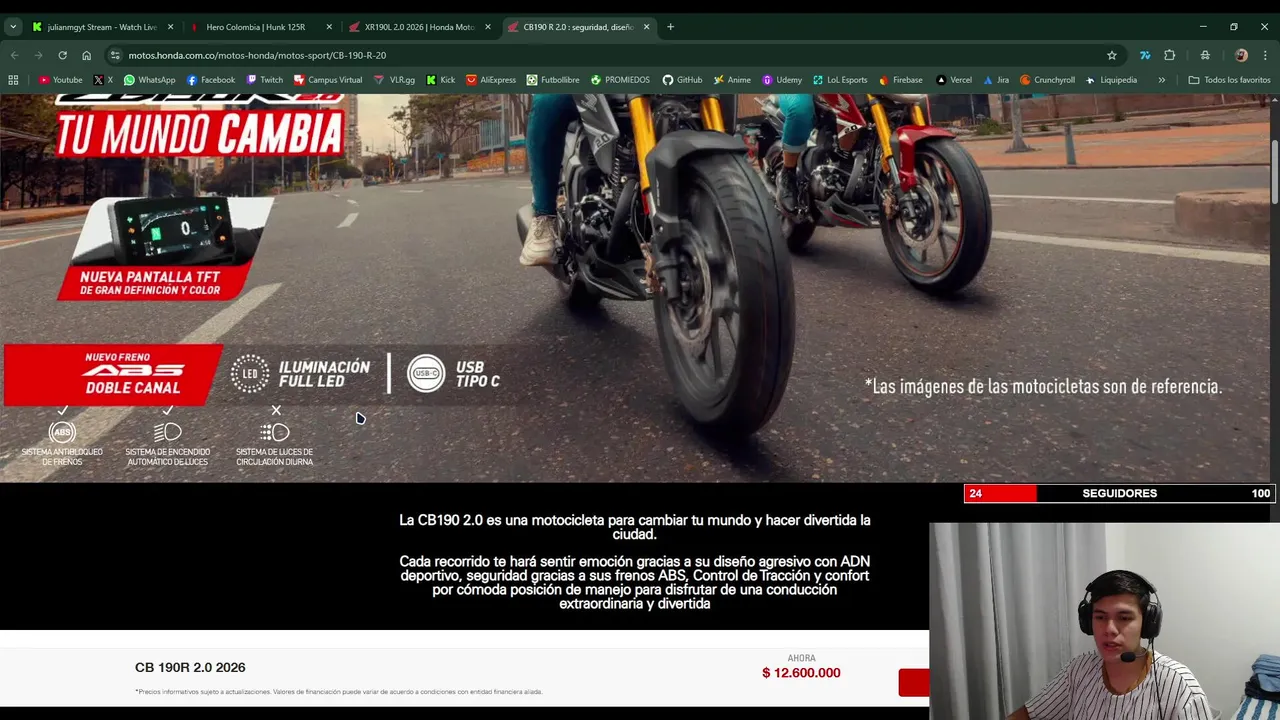Open X bookmark

(x=103, y=80)
